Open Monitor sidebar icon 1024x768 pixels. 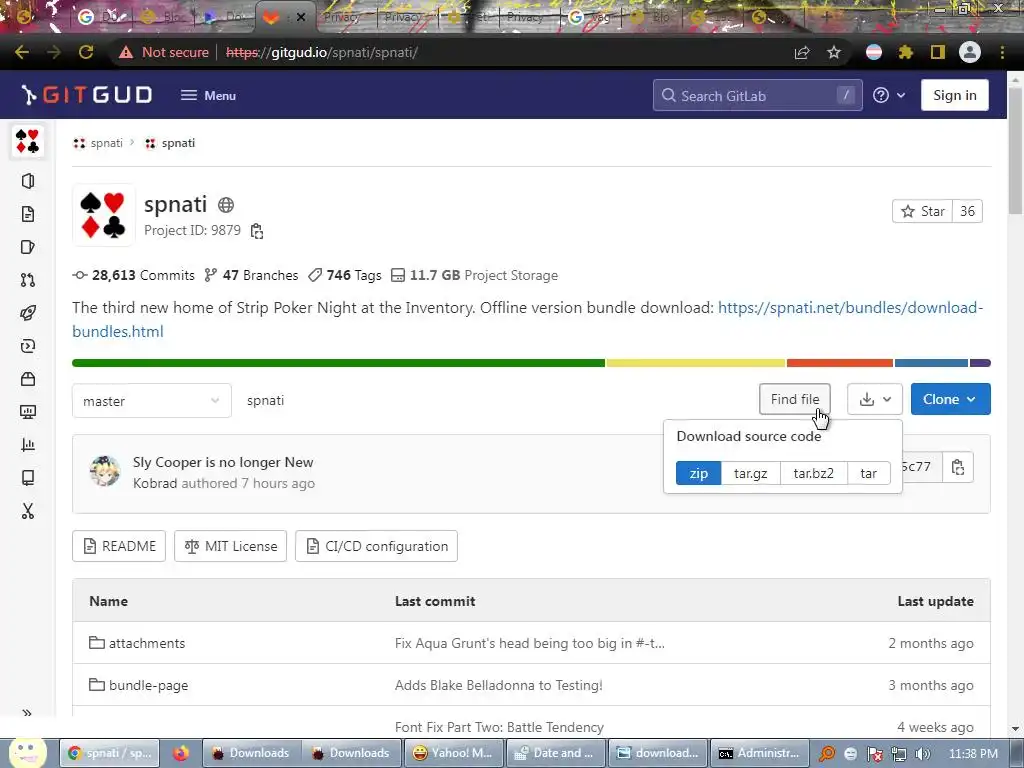[x=27, y=412]
